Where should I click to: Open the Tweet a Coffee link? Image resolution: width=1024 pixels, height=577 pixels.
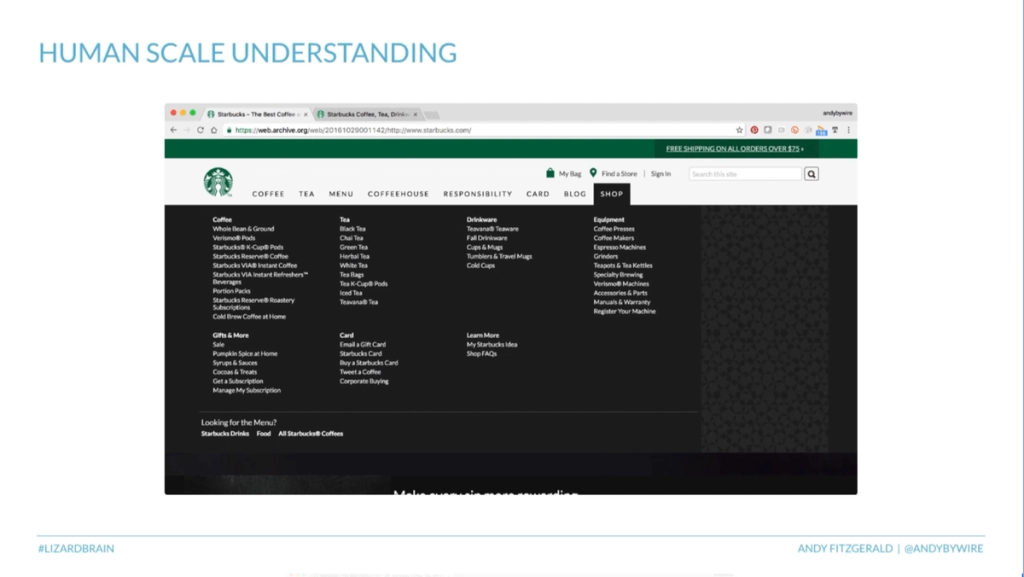click(x=360, y=372)
